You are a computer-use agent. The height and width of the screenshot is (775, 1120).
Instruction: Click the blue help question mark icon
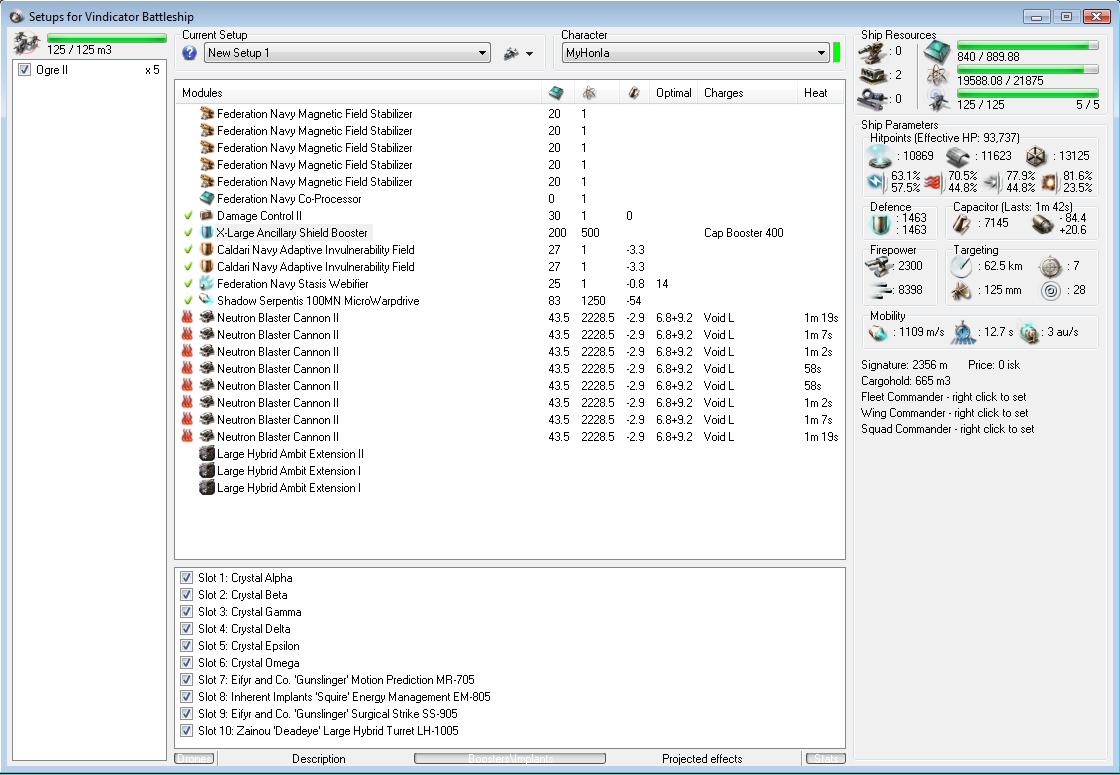point(189,53)
